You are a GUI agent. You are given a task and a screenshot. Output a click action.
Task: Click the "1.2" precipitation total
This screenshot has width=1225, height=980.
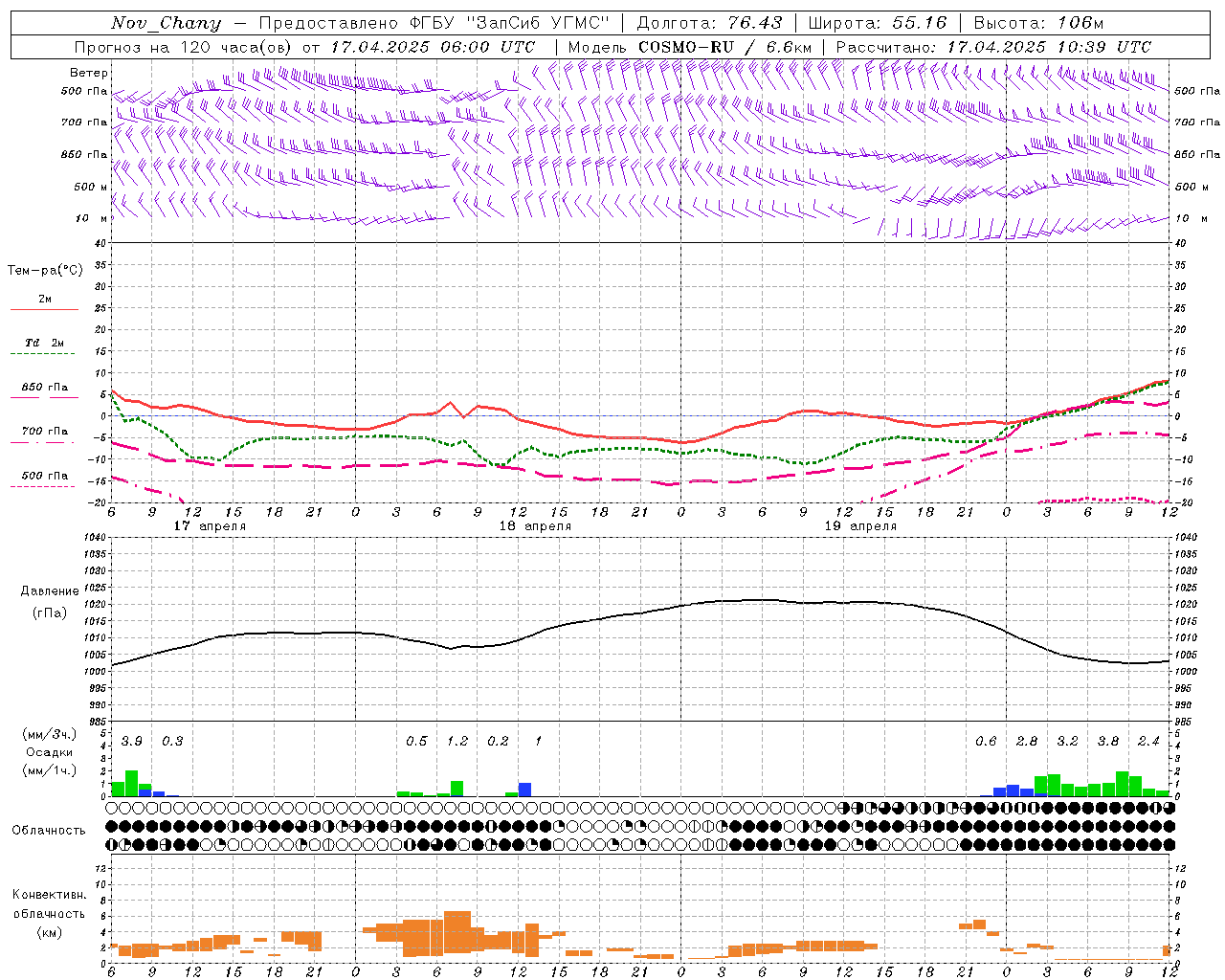point(457,742)
